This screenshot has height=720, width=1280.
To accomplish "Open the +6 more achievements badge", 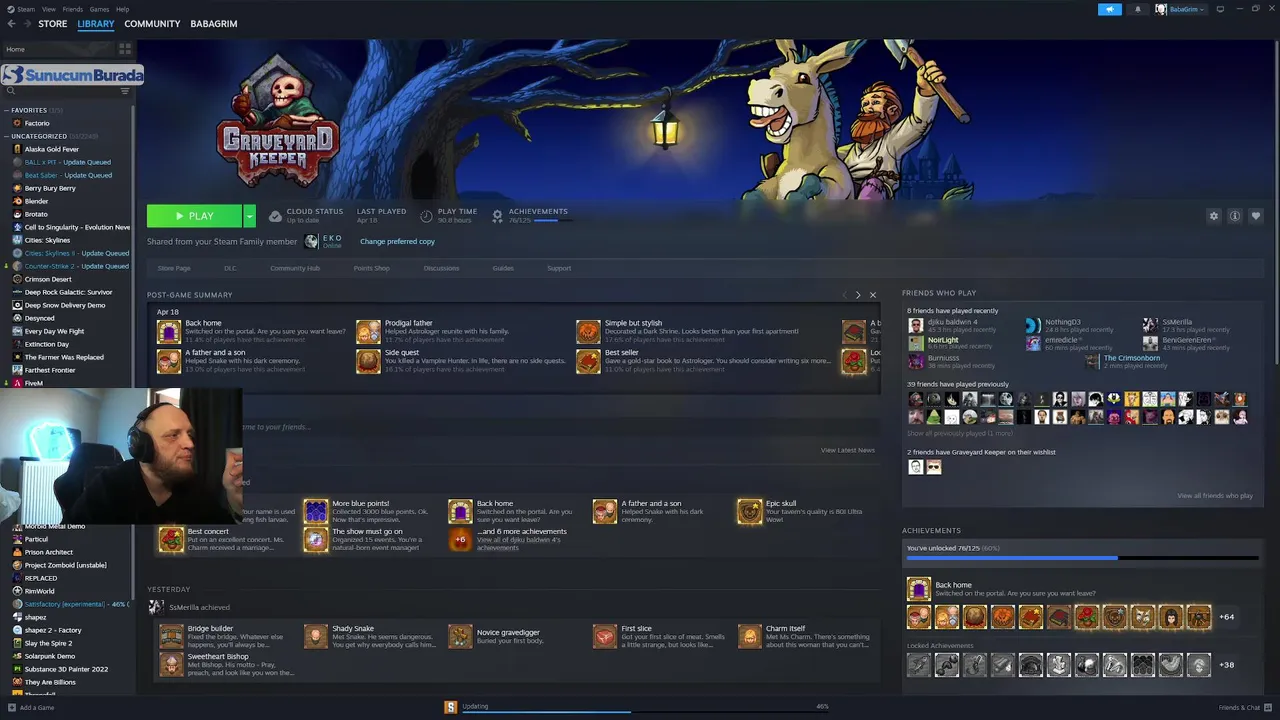I will point(460,540).
